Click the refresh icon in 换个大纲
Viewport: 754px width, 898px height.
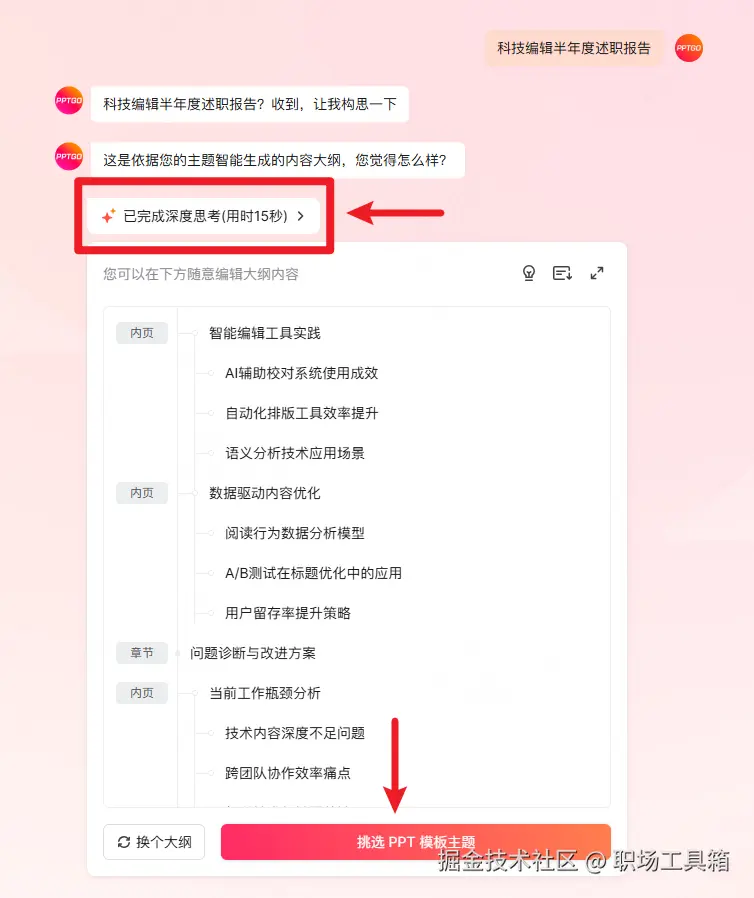124,842
